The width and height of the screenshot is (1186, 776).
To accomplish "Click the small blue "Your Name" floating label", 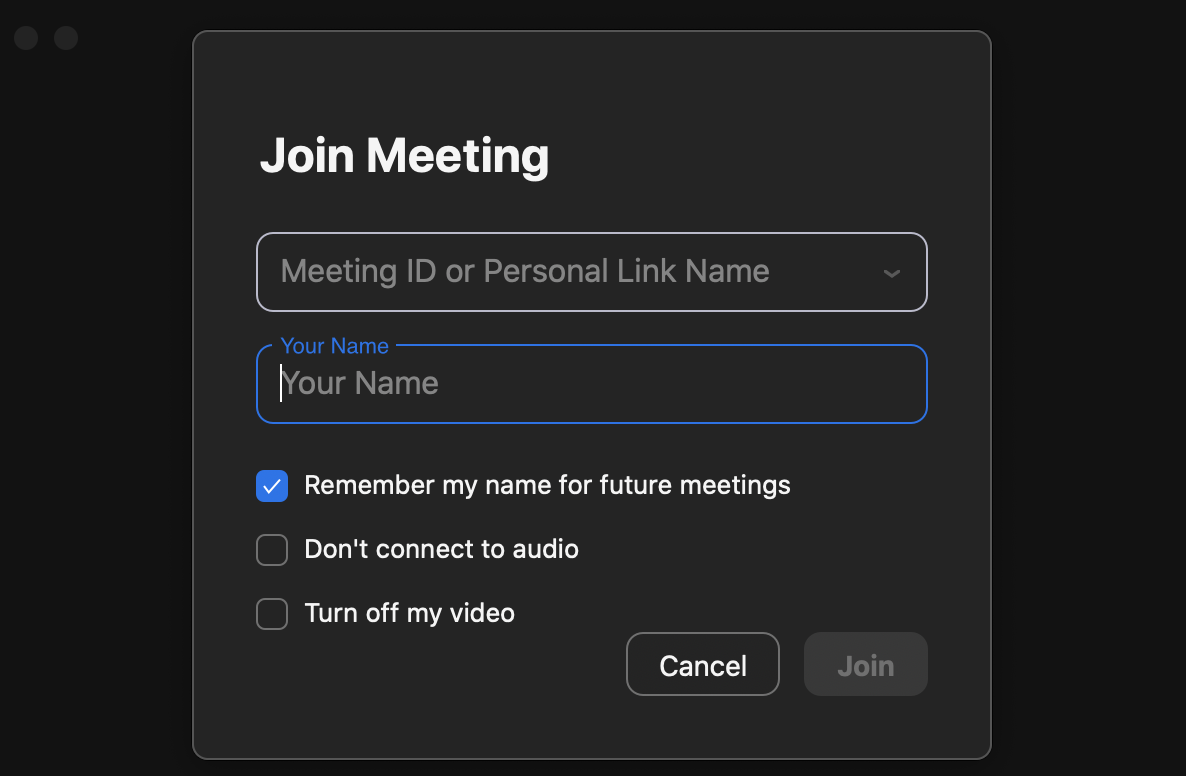I will tap(334, 346).
